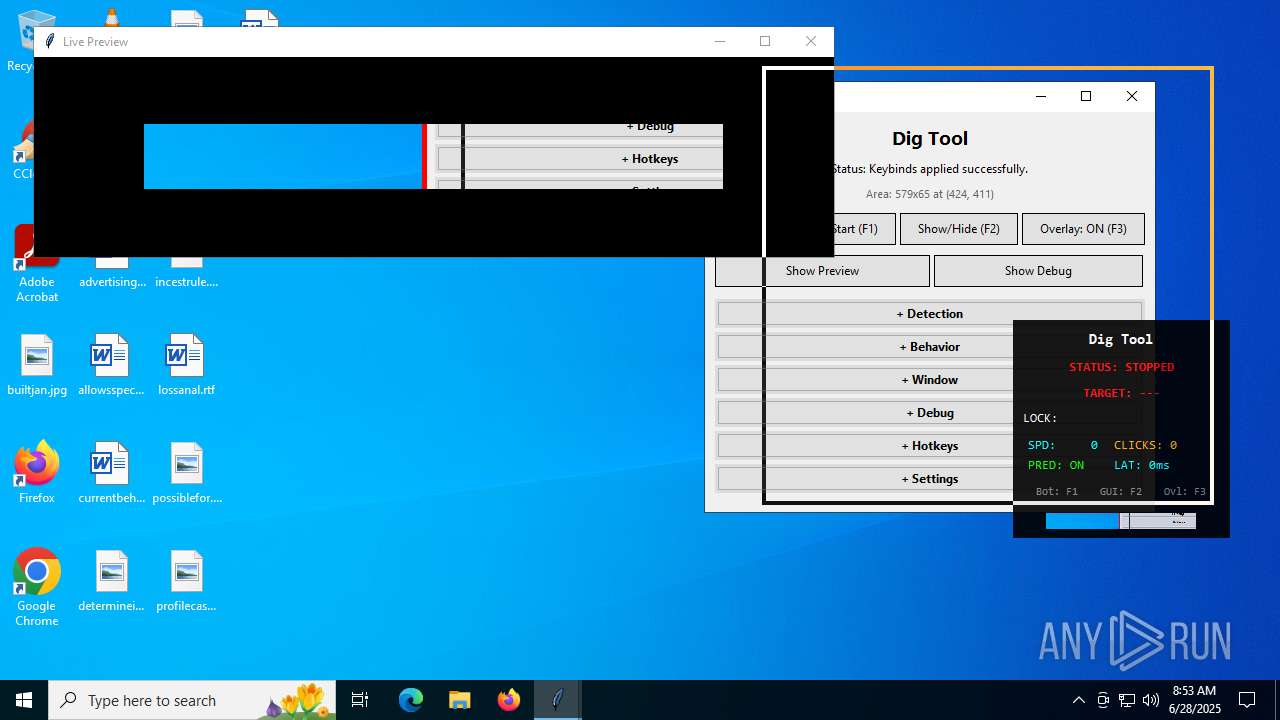The image size is (1280, 720).
Task: Click the Firefox taskbar icon
Action: coord(508,700)
